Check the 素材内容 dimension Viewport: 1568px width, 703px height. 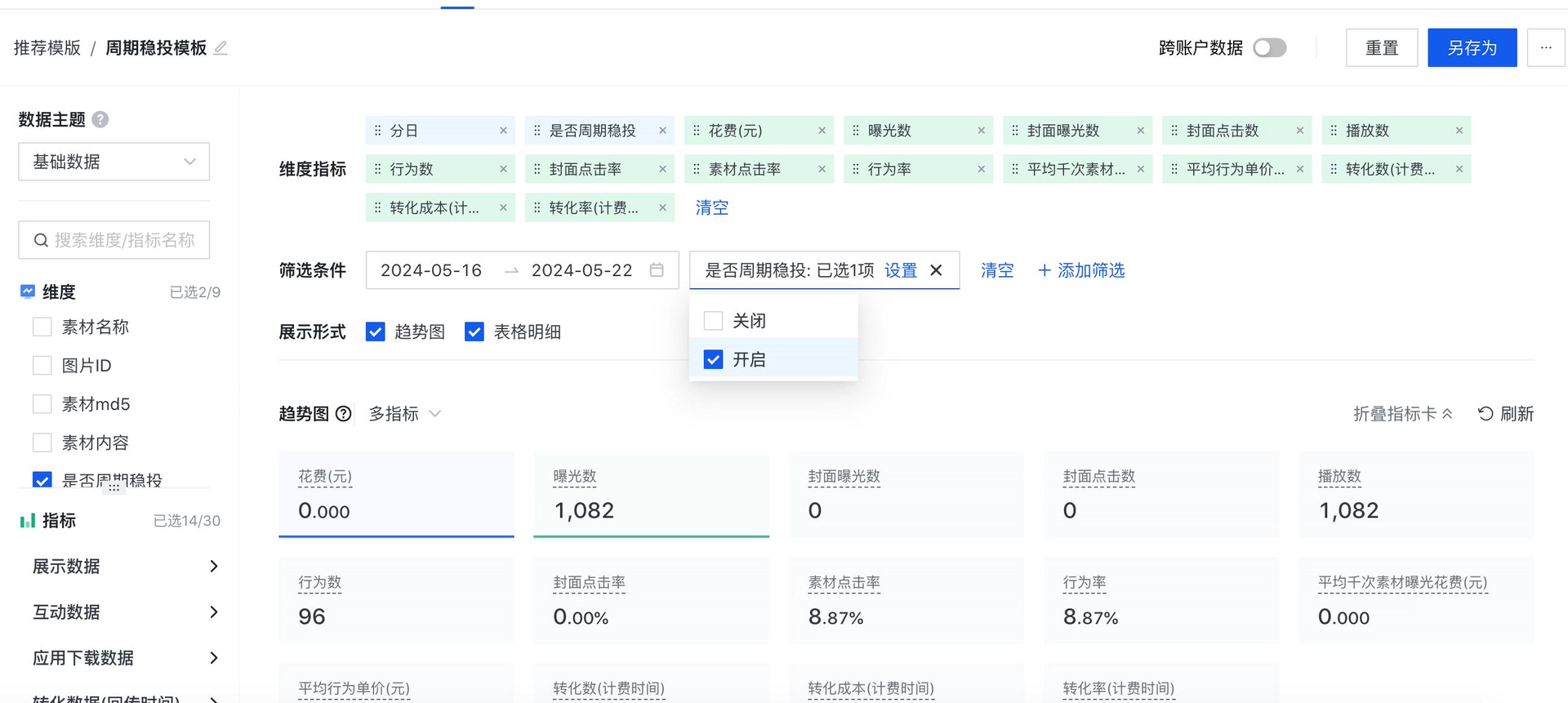click(x=42, y=443)
